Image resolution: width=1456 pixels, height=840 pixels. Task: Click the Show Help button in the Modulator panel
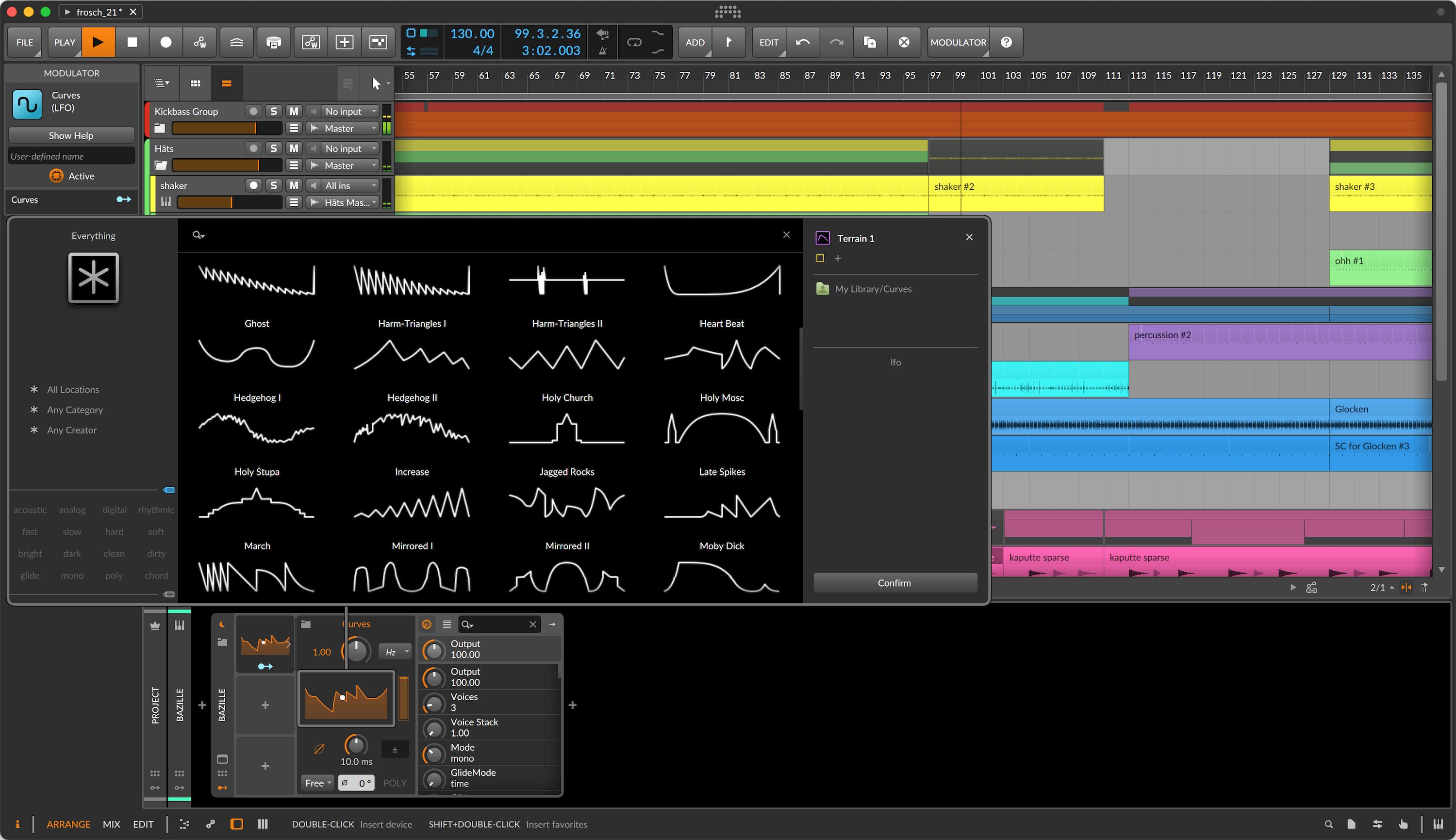click(71, 135)
